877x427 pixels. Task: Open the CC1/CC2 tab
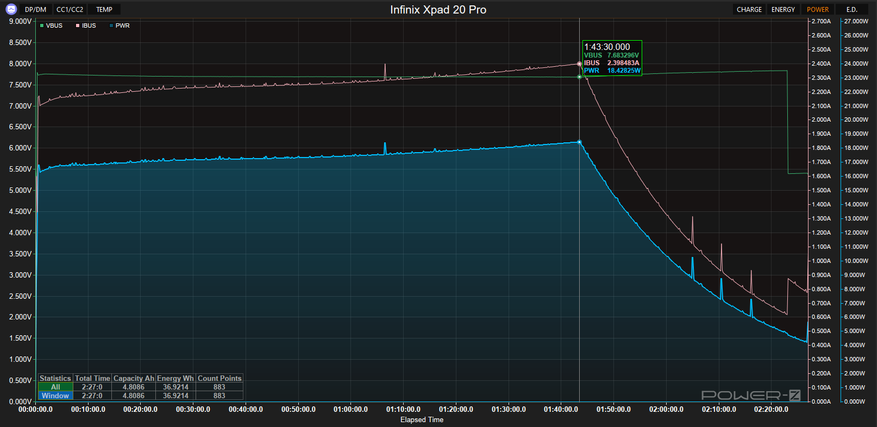[70, 9]
